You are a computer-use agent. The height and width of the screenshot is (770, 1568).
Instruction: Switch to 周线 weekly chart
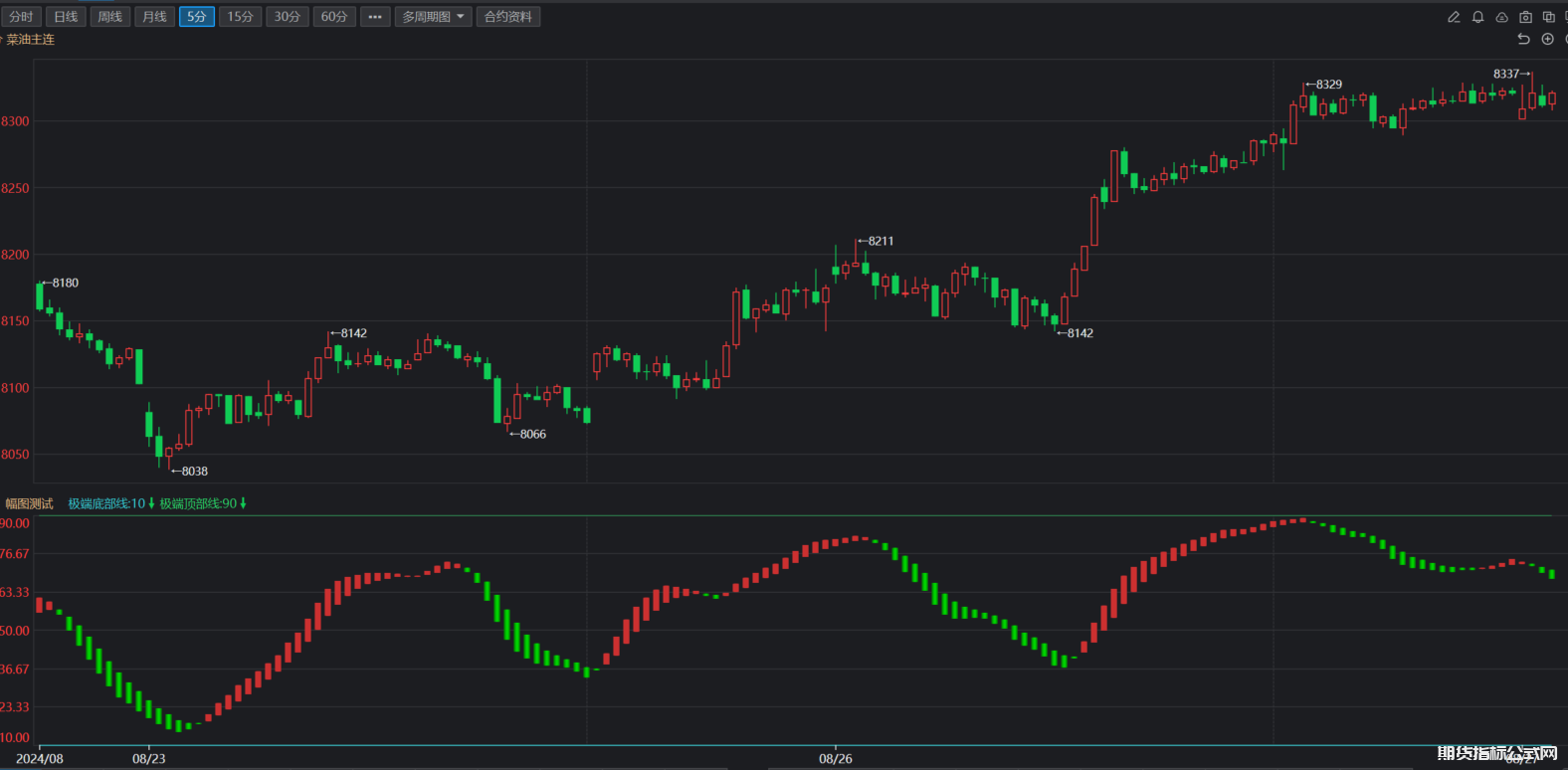pos(109,17)
